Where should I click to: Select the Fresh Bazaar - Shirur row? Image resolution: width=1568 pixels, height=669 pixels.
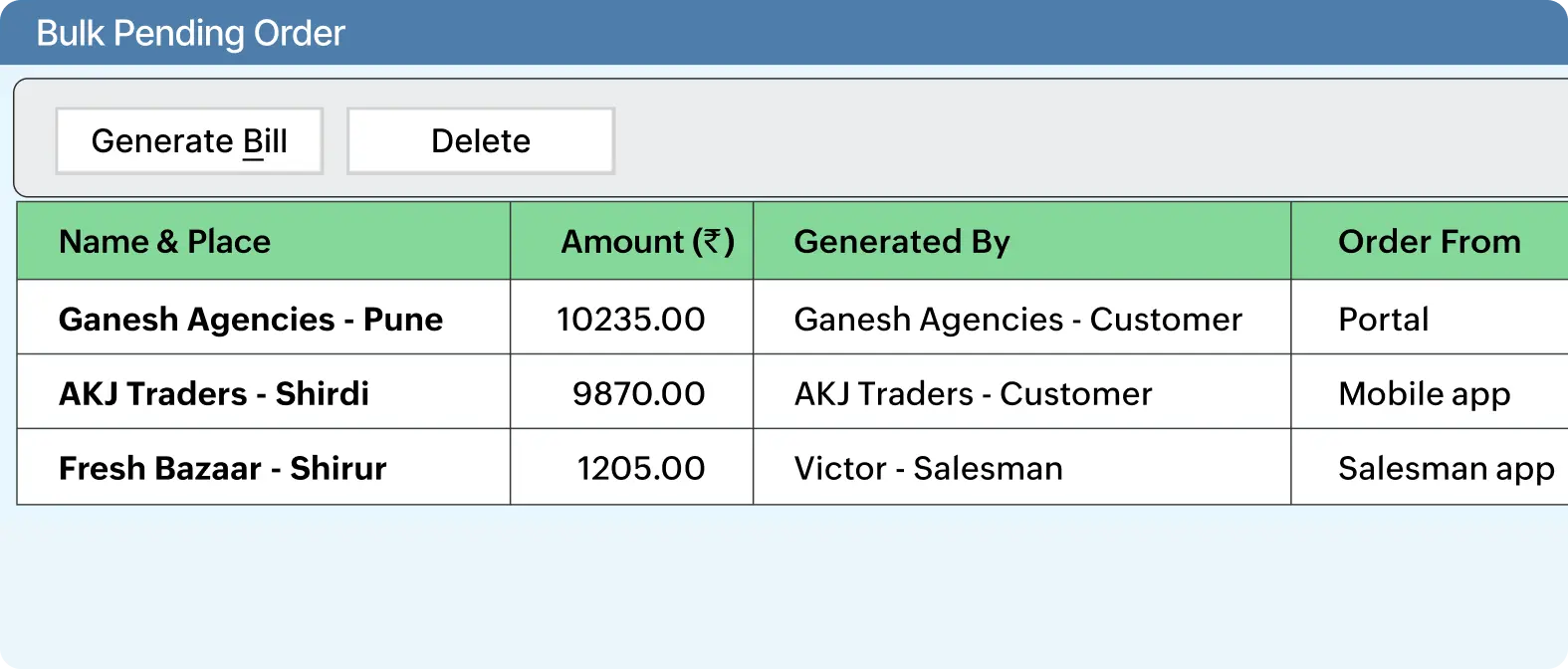(x=222, y=468)
